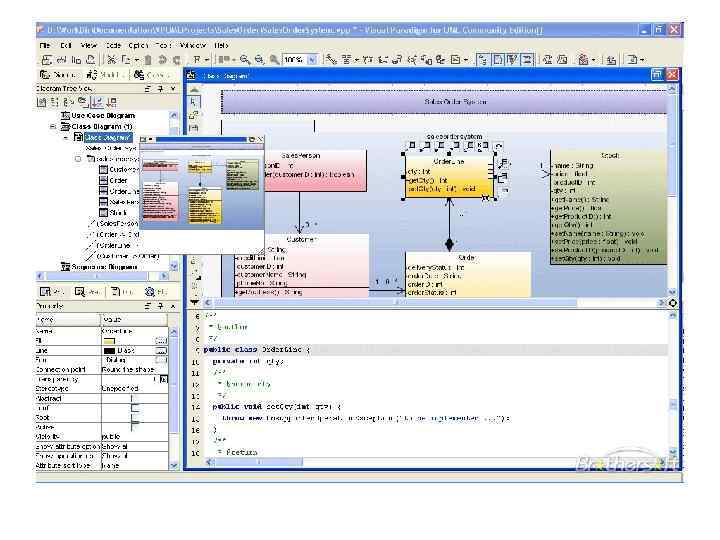The height and width of the screenshot is (540, 720).
Task: Click the Name column header in Property pane
Action: pos(68,319)
